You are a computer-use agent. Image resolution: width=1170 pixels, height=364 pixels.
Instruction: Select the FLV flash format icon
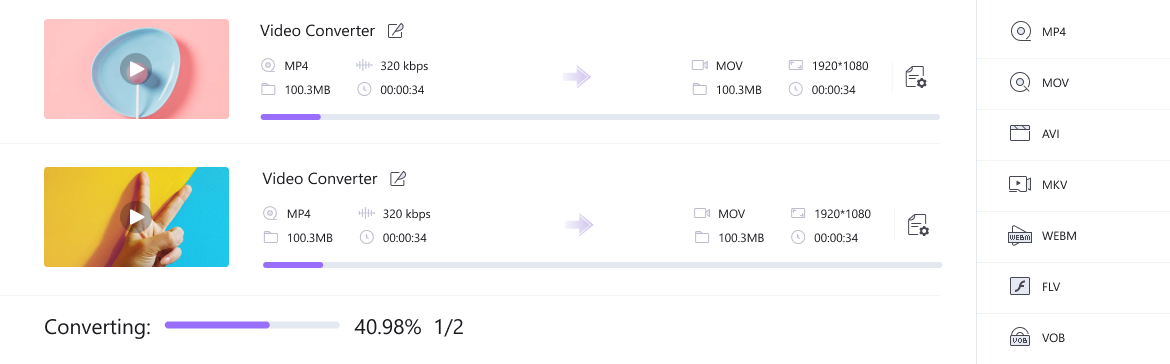point(1020,286)
